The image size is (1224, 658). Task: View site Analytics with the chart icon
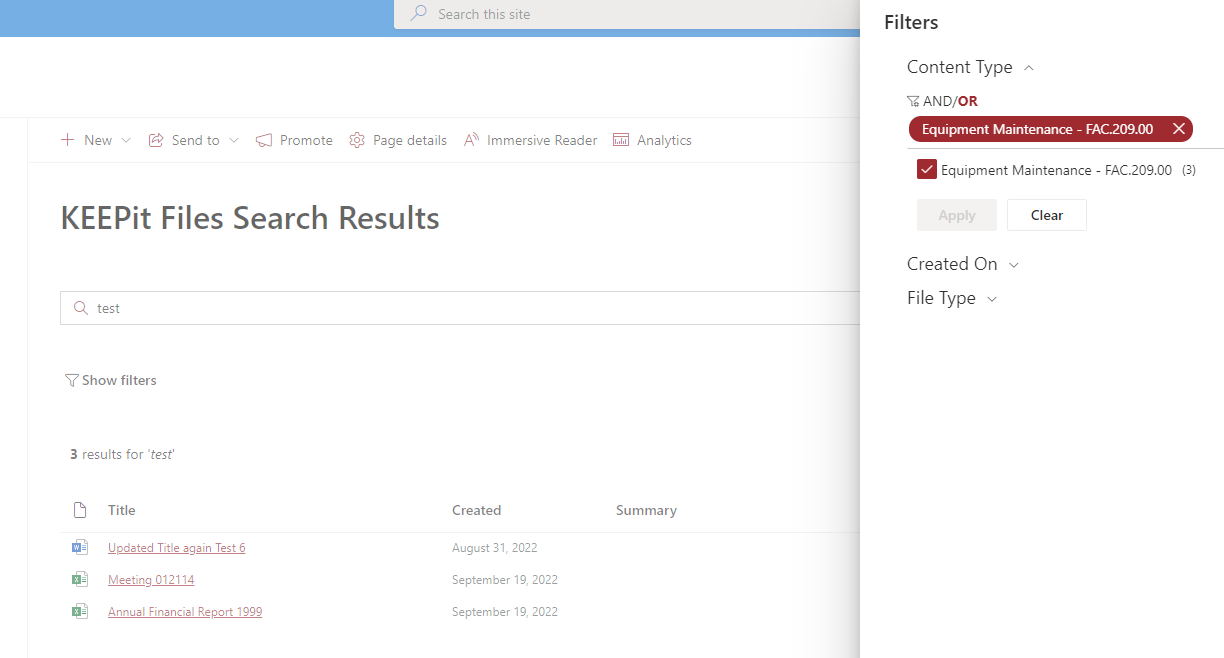[621, 140]
